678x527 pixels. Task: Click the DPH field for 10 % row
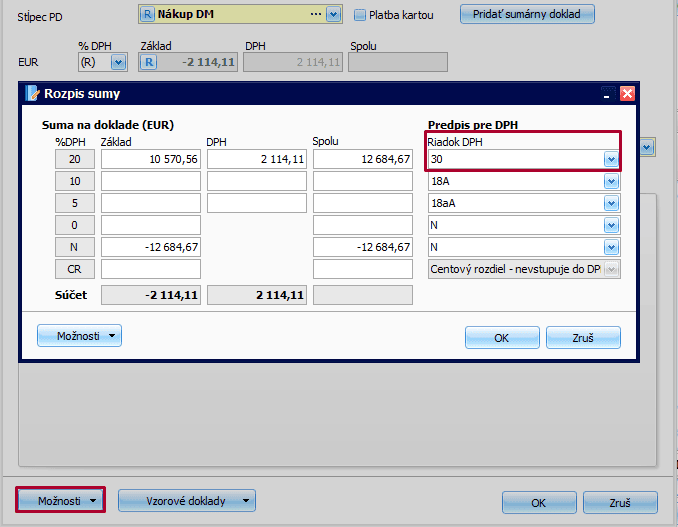coord(255,182)
